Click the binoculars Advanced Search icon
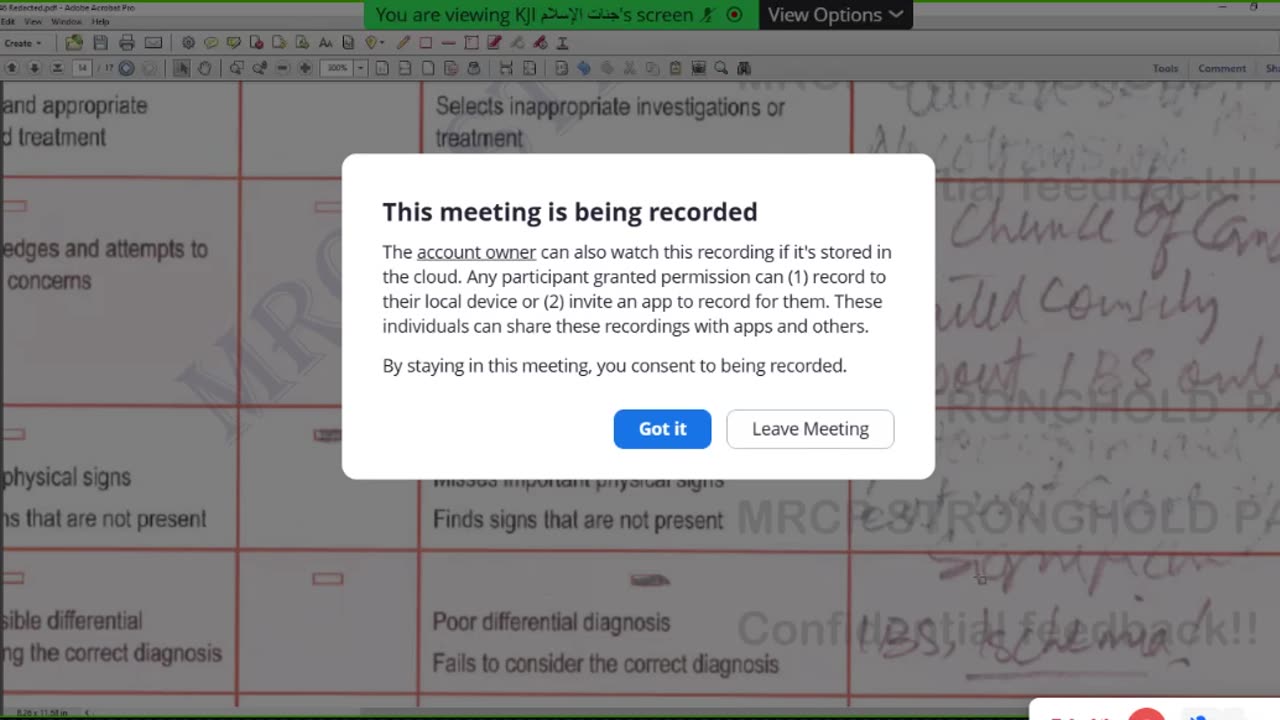1280x720 pixels. click(744, 68)
